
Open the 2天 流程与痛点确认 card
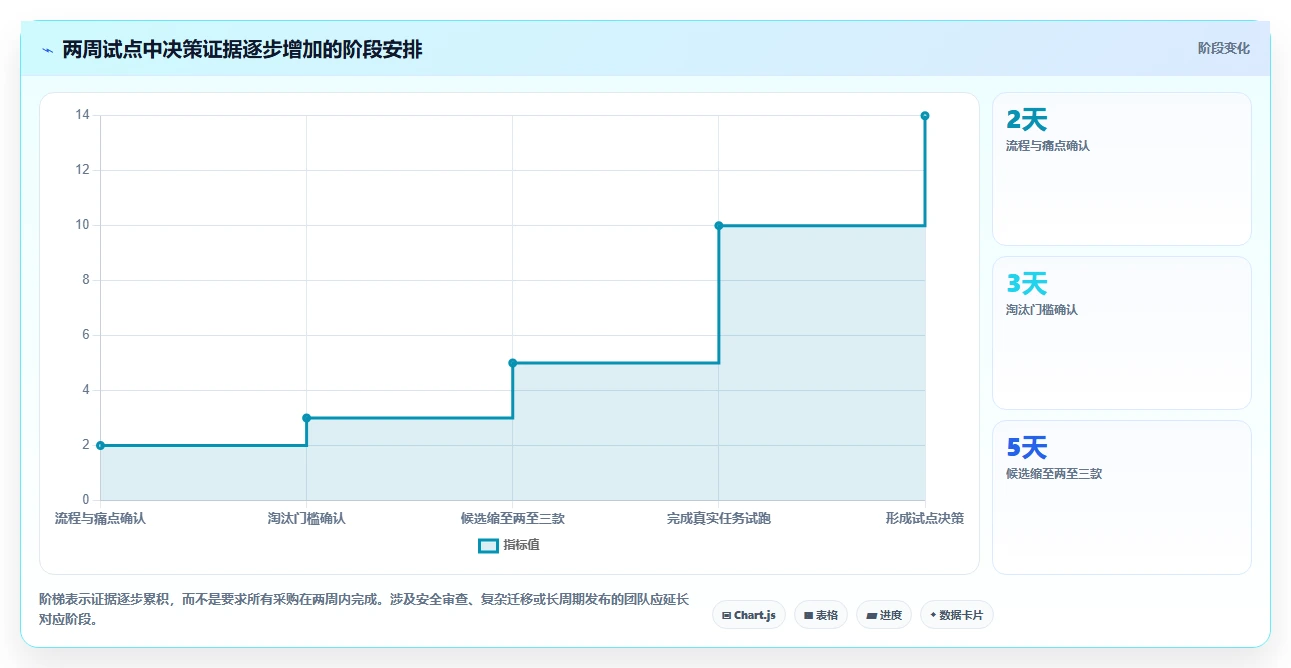pyautogui.click(x=1121, y=169)
